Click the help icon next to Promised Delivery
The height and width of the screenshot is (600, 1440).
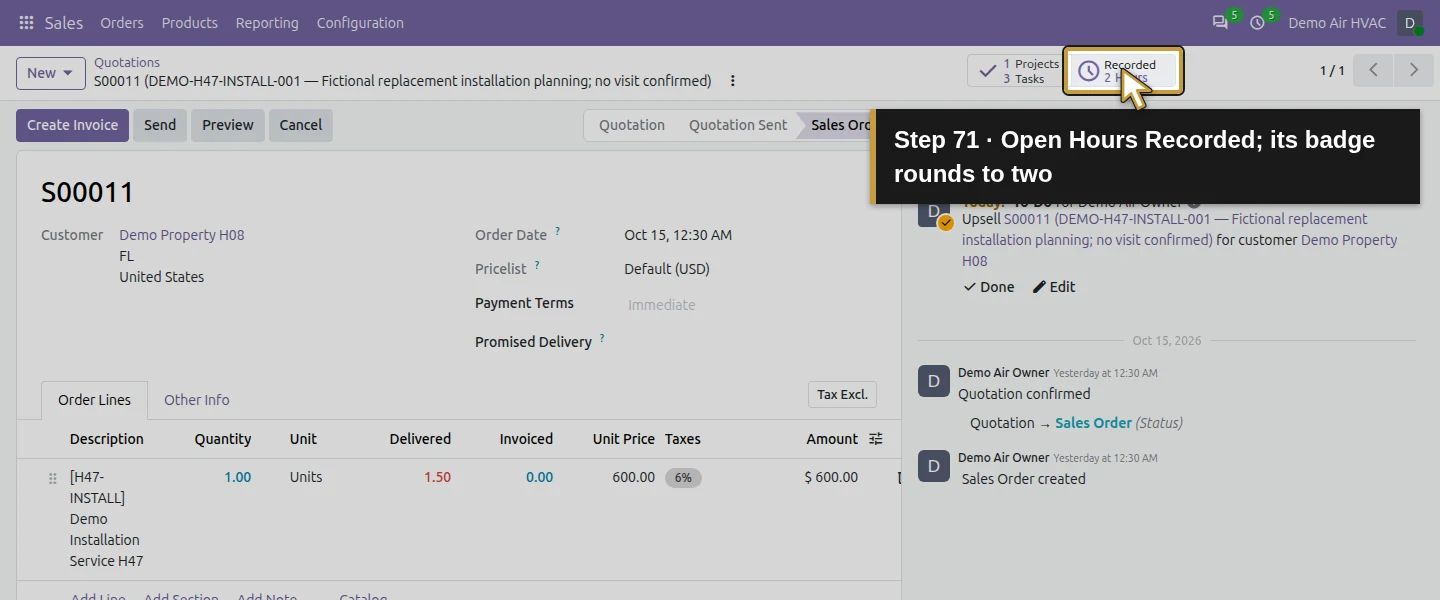pyautogui.click(x=602, y=339)
